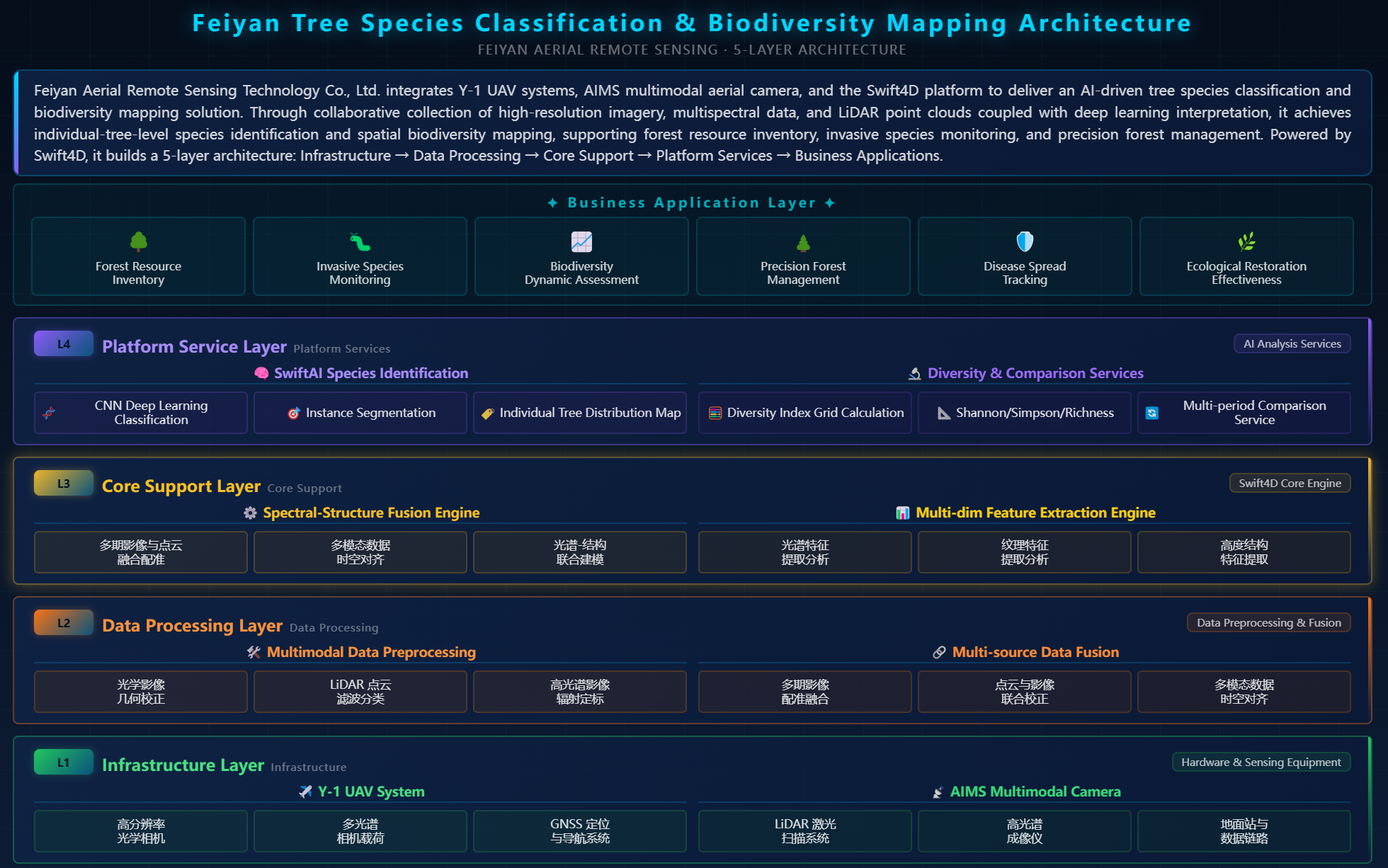Open the GNSS 定位与导航系统 card
1388x868 pixels.
580,831
